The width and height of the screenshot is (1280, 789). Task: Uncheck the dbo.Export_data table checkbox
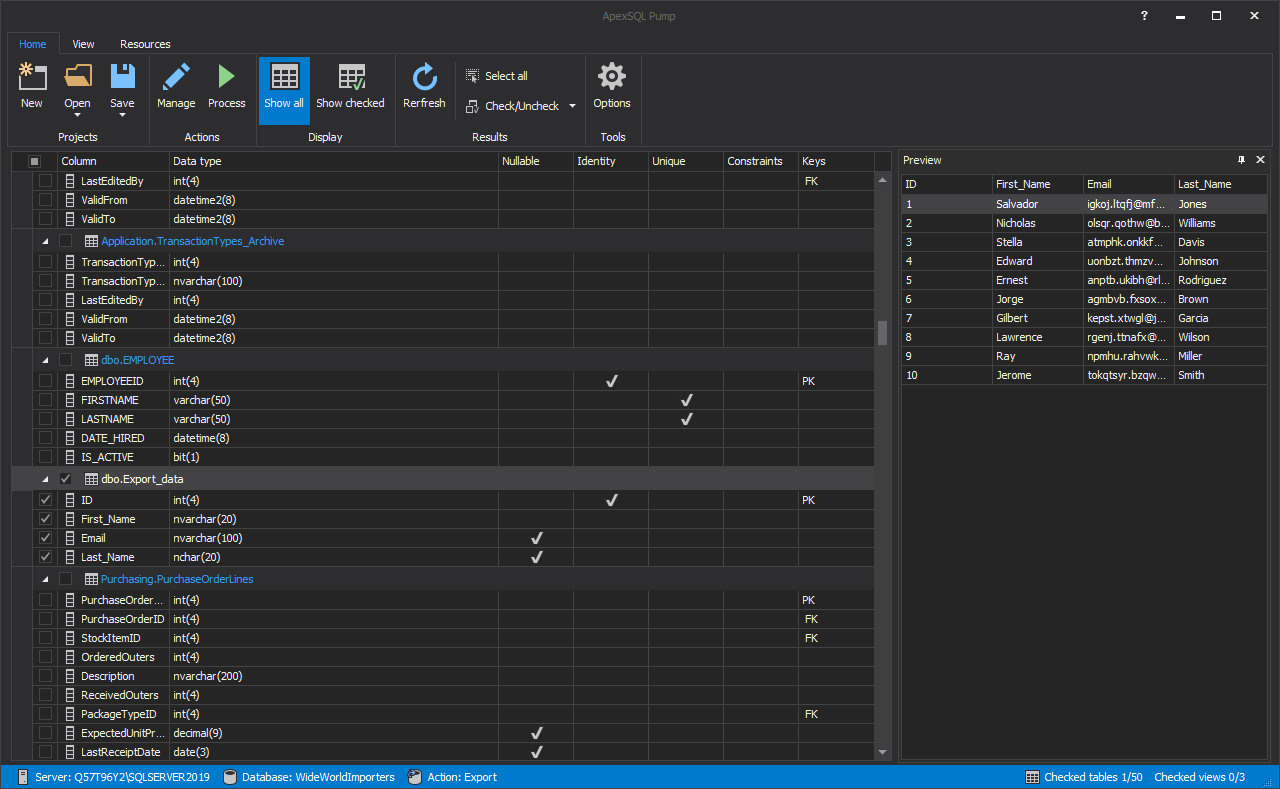point(66,479)
